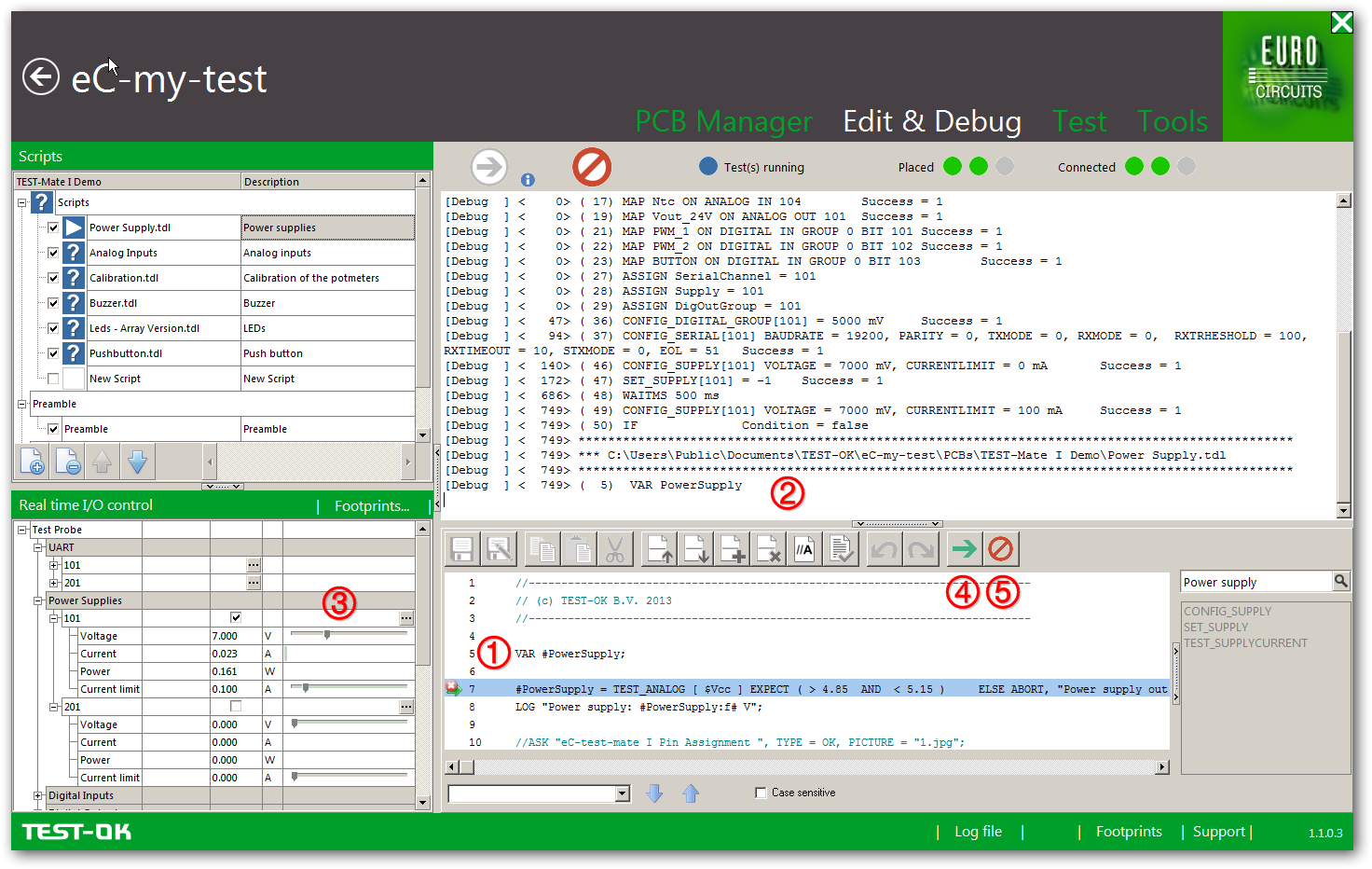Click the large red stop icon above debug log
The height and width of the screenshot is (869, 1372).
pyautogui.click(x=592, y=167)
